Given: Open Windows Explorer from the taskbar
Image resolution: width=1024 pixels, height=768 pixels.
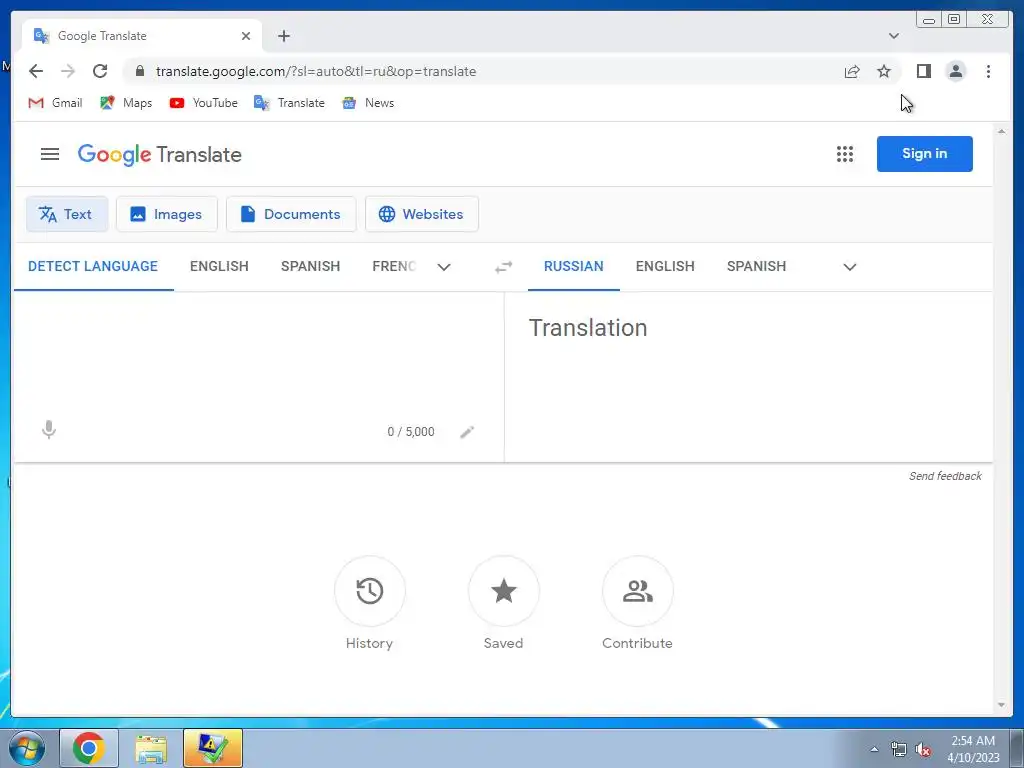Looking at the screenshot, I should [151, 748].
